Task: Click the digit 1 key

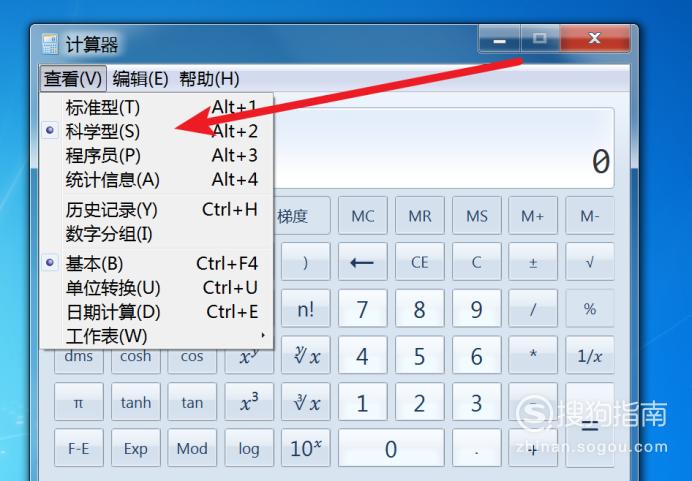Action: coord(363,402)
